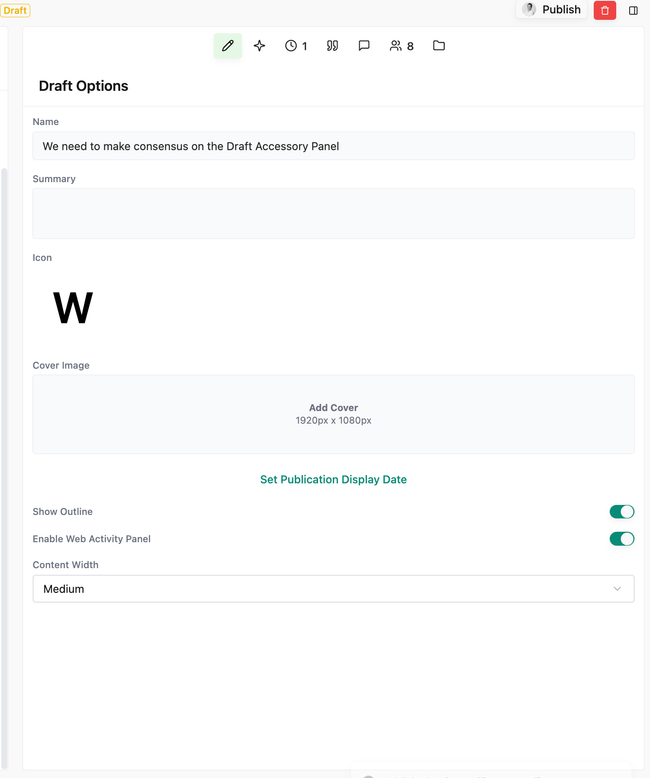This screenshot has height=778, width=650.
Task: Click the chevron on the Medium dropdown
Action: click(618, 589)
